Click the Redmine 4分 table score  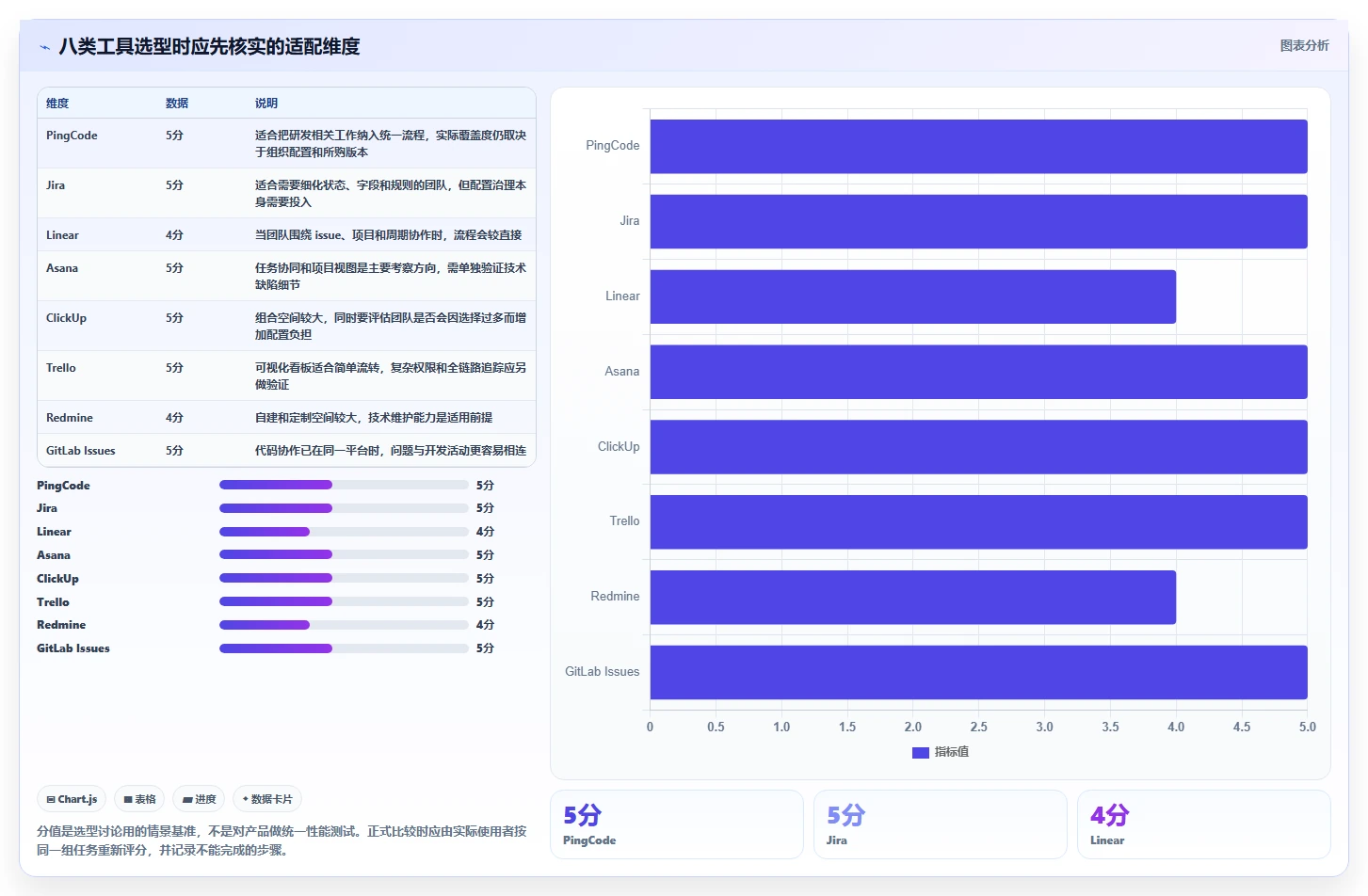click(174, 418)
